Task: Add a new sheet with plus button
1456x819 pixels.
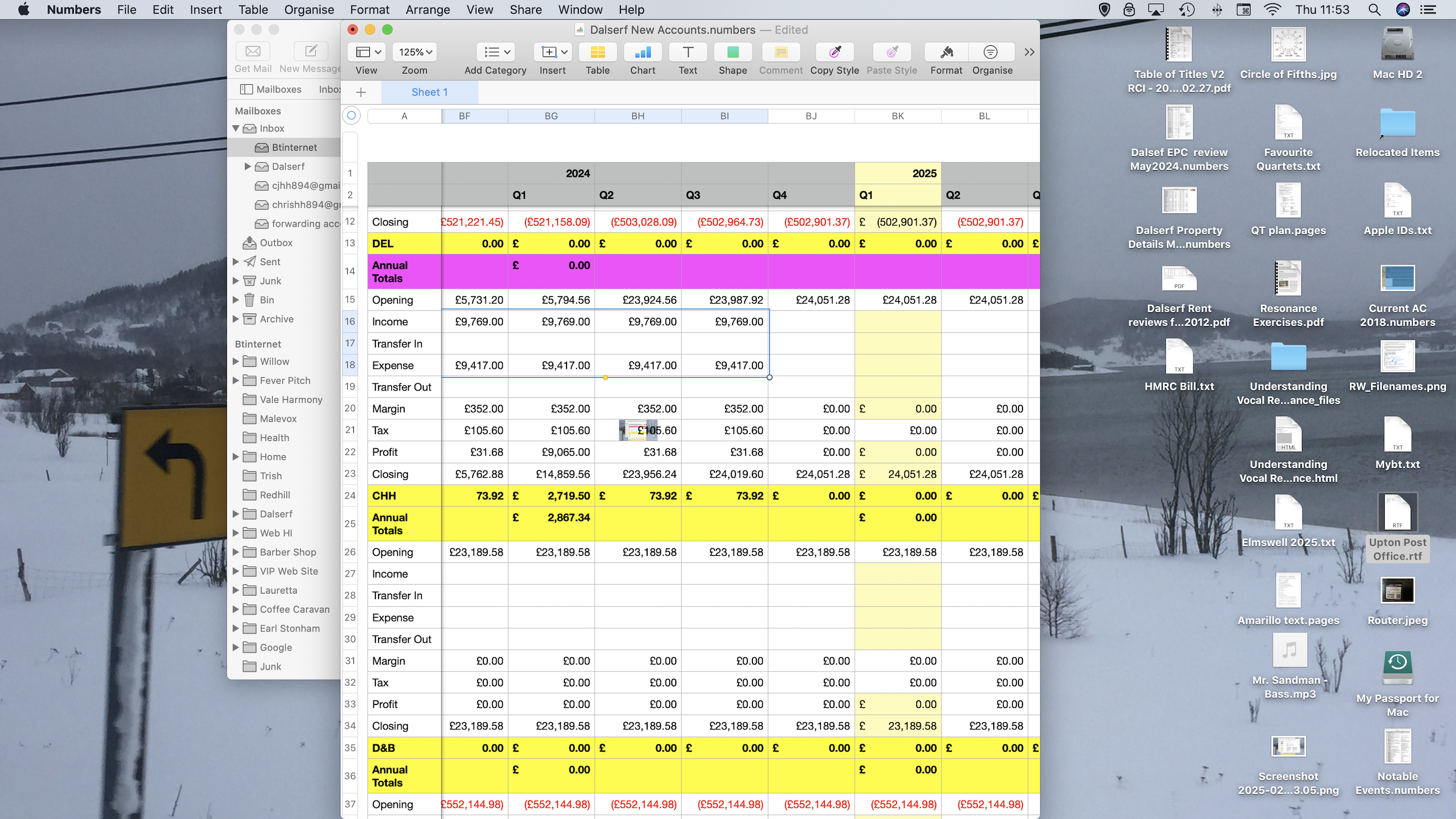Action: (361, 92)
